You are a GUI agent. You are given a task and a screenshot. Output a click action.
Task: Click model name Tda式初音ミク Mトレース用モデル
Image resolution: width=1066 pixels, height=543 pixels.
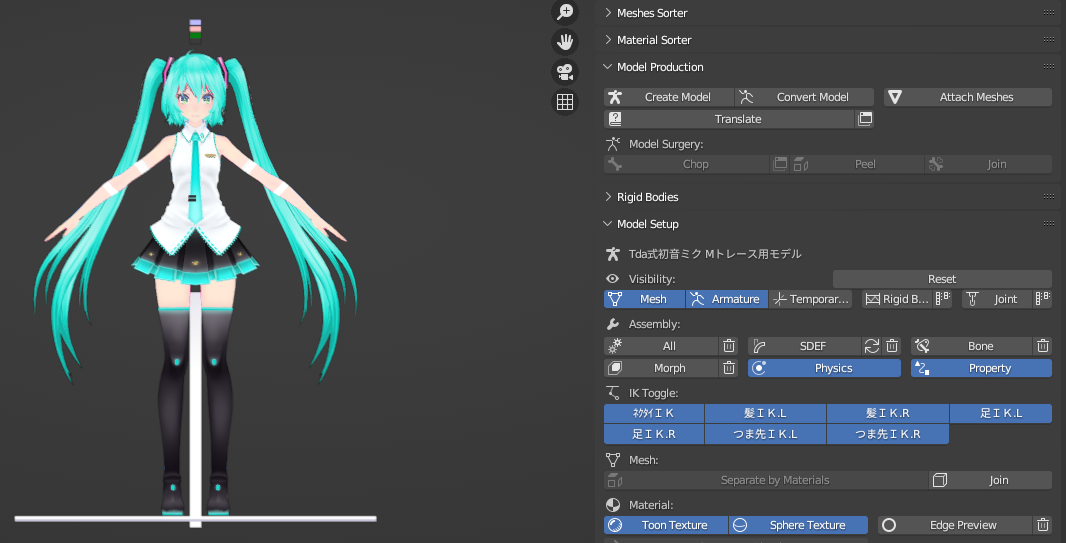point(715,254)
